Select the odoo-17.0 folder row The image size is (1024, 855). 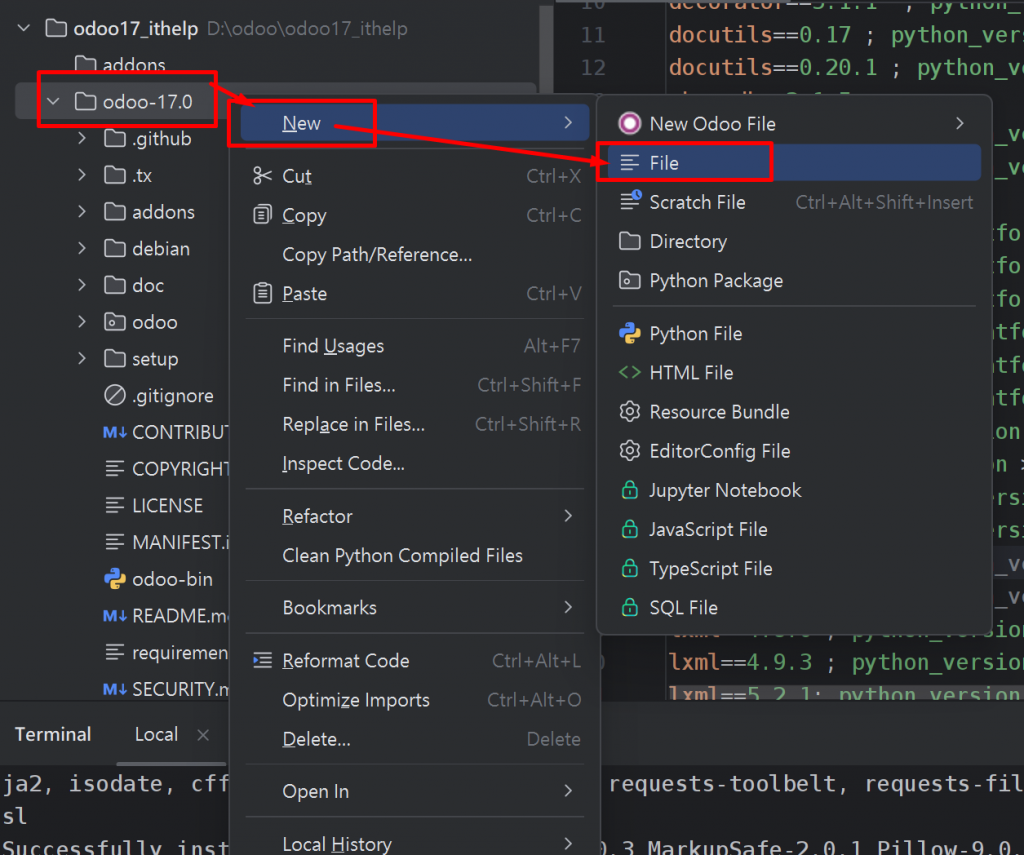(274, 101)
